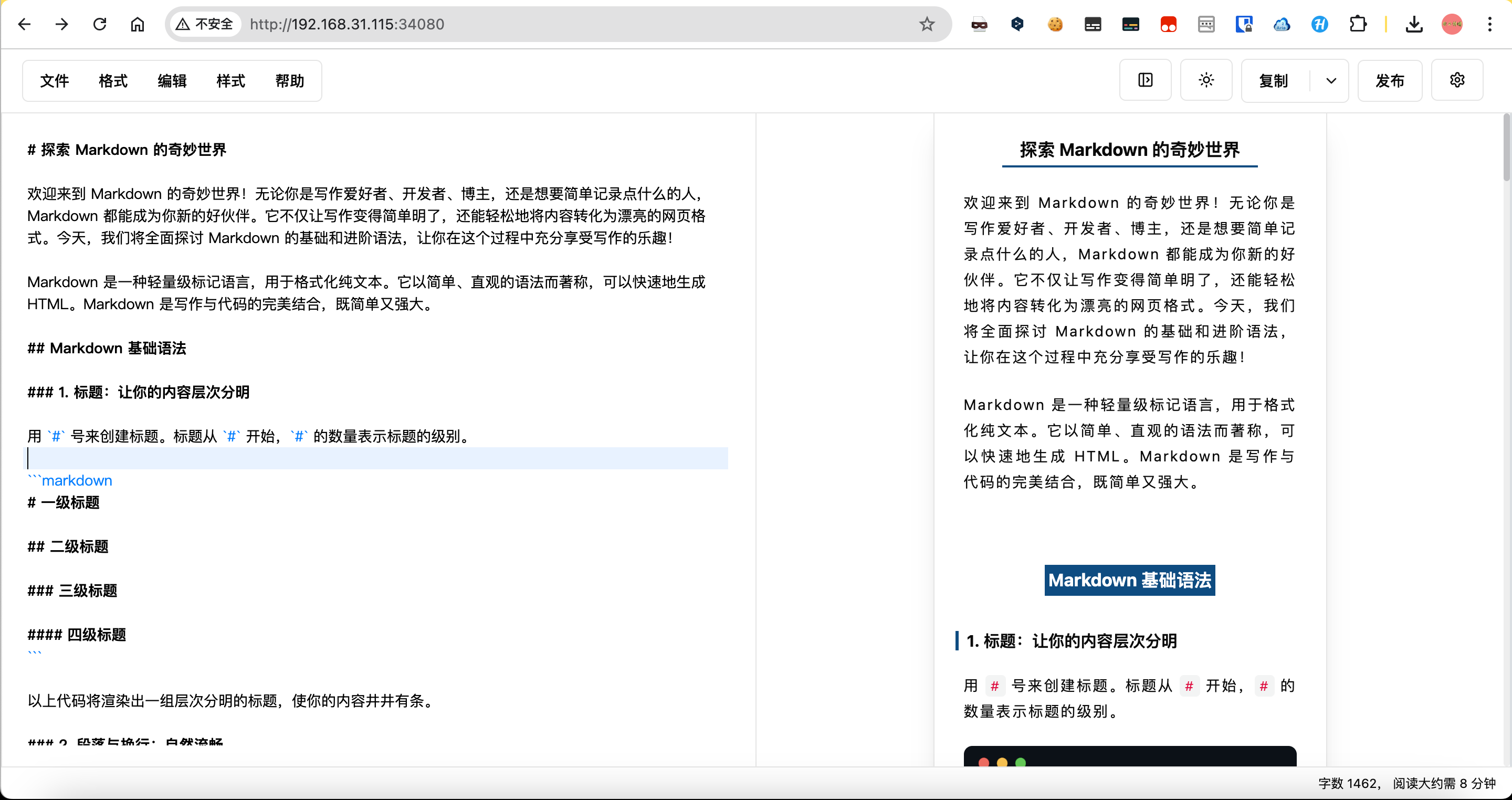Open the black-white subtitle extension

tap(1093, 24)
